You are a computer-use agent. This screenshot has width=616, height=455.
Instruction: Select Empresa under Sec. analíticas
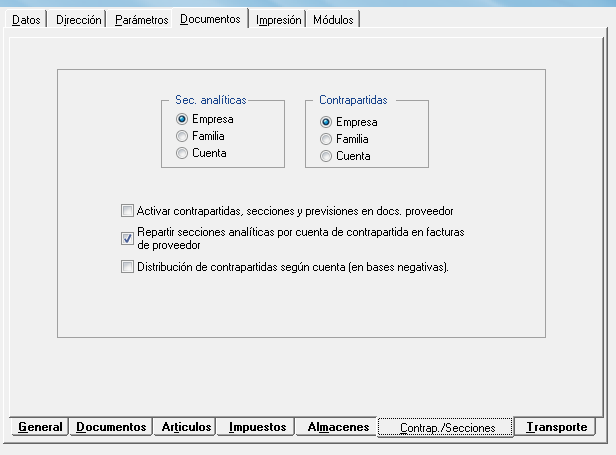[x=182, y=119]
